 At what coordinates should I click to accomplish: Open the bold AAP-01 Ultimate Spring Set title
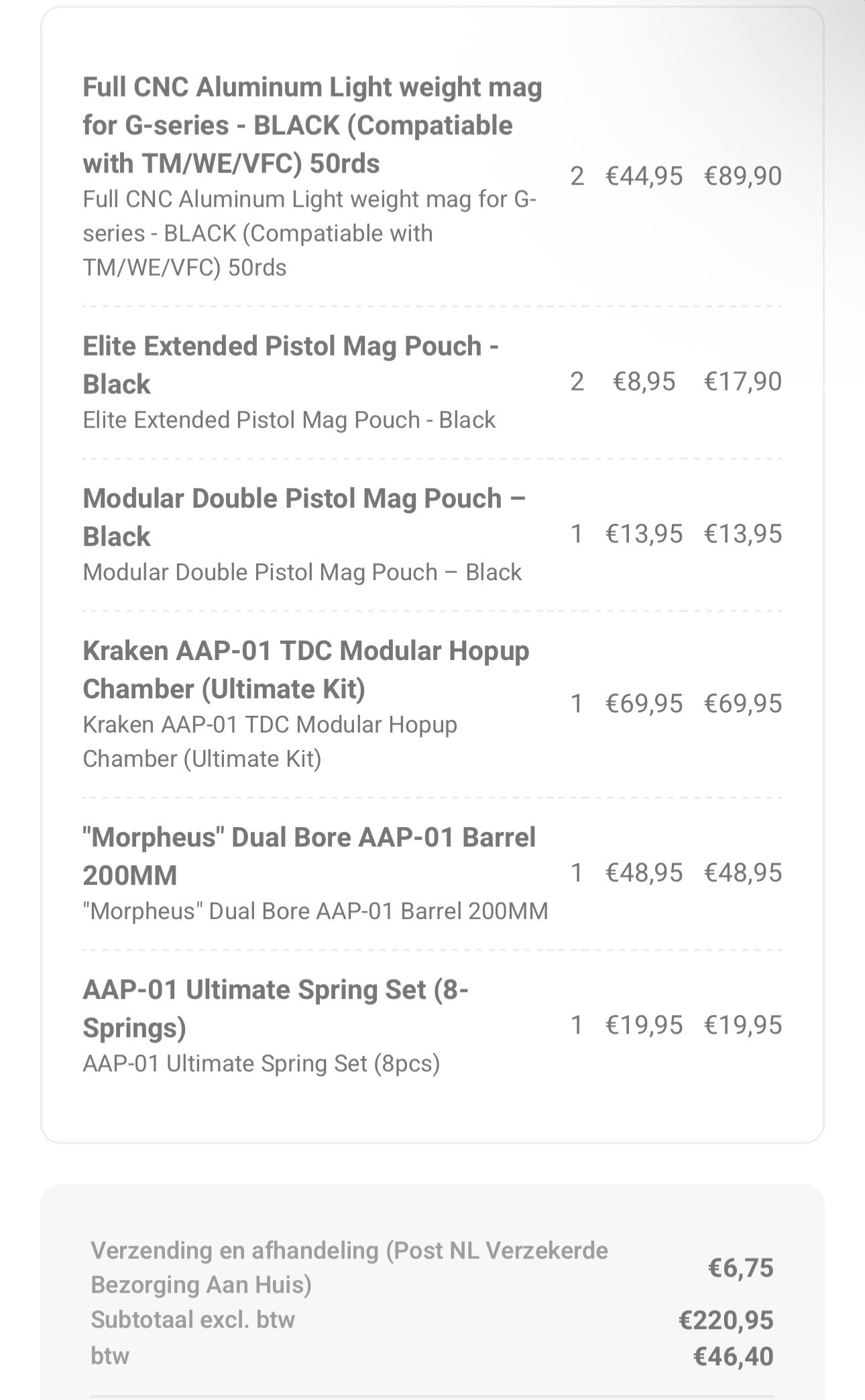[275, 1008]
